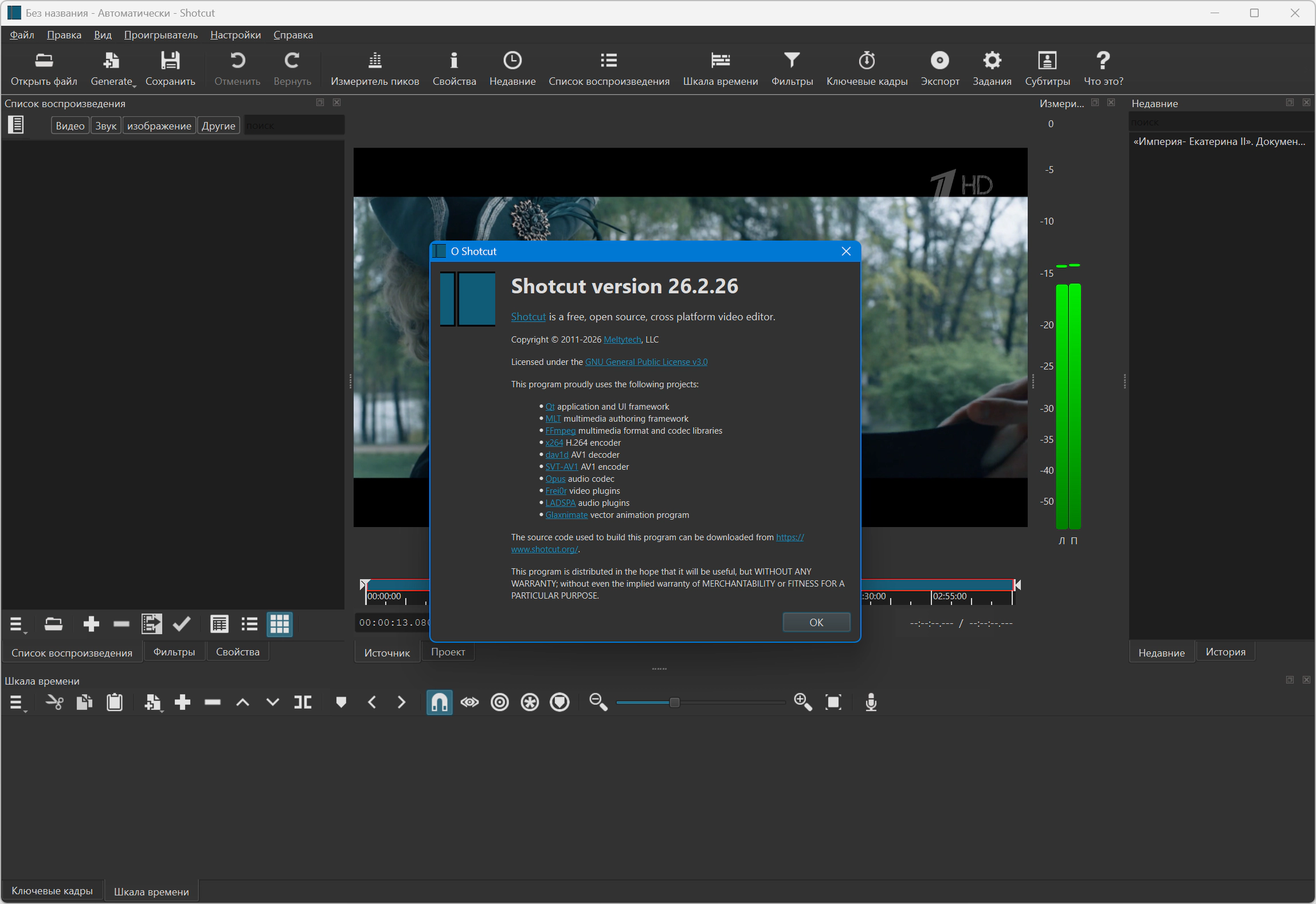
Task: Toggle scrub while dragging eye icon
Action: click(469, 702)
